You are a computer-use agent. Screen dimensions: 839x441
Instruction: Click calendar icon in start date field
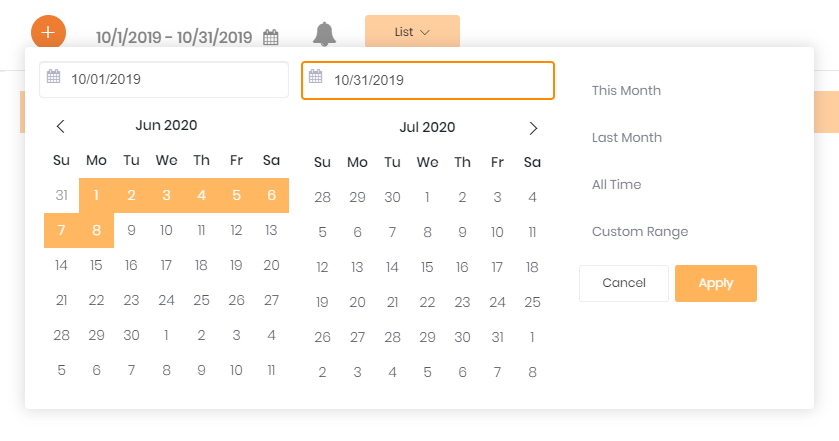(54, 76)
